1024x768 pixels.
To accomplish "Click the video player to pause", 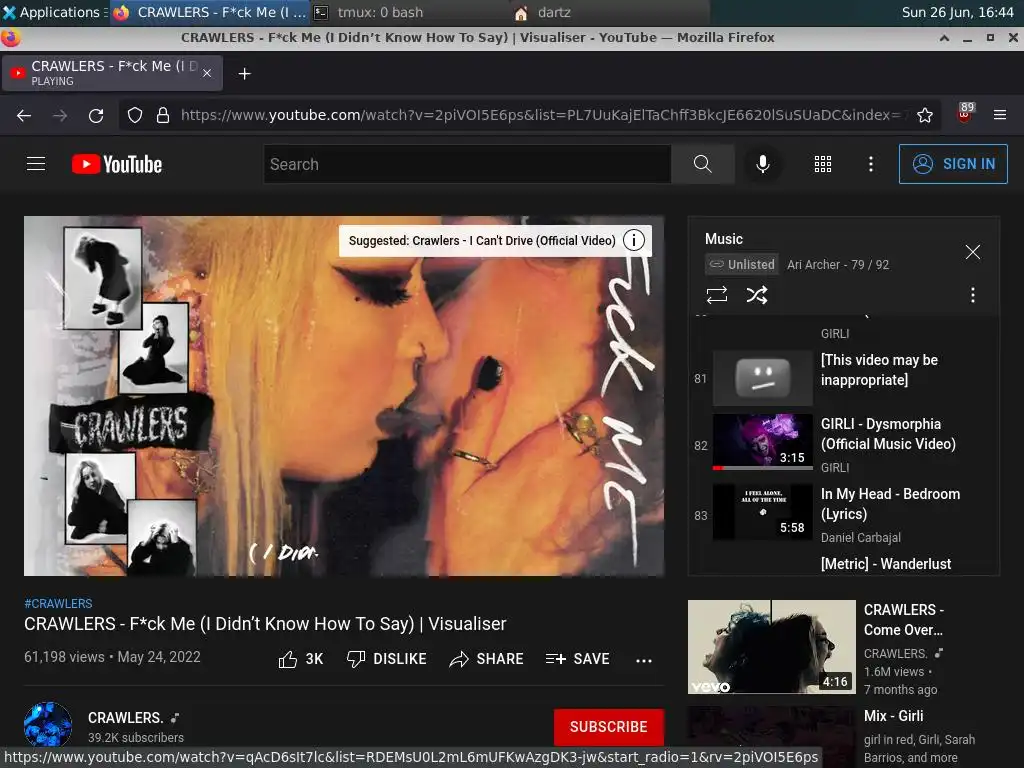I will 344,396.
